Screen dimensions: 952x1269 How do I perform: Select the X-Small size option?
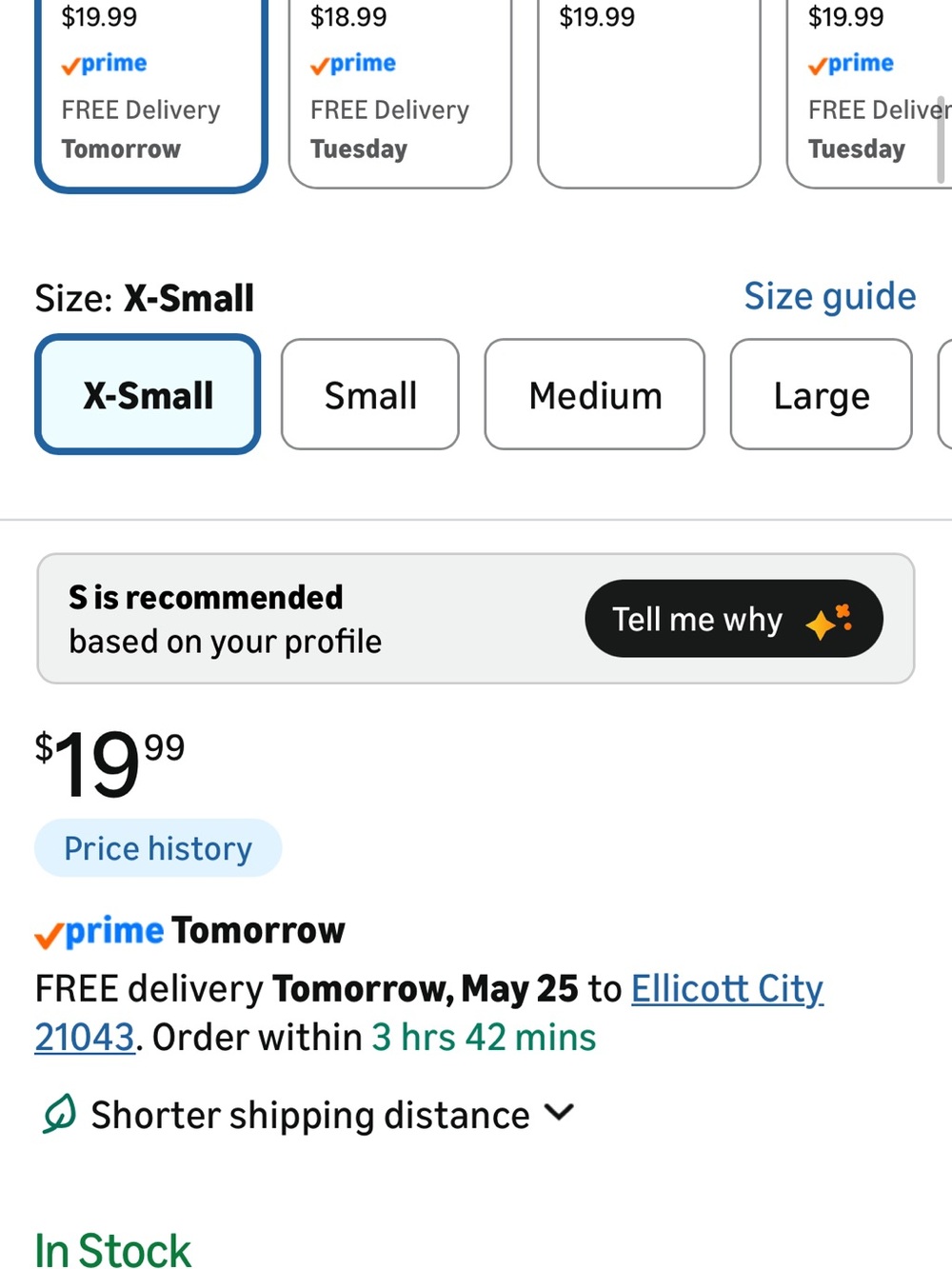pos(148,394)
